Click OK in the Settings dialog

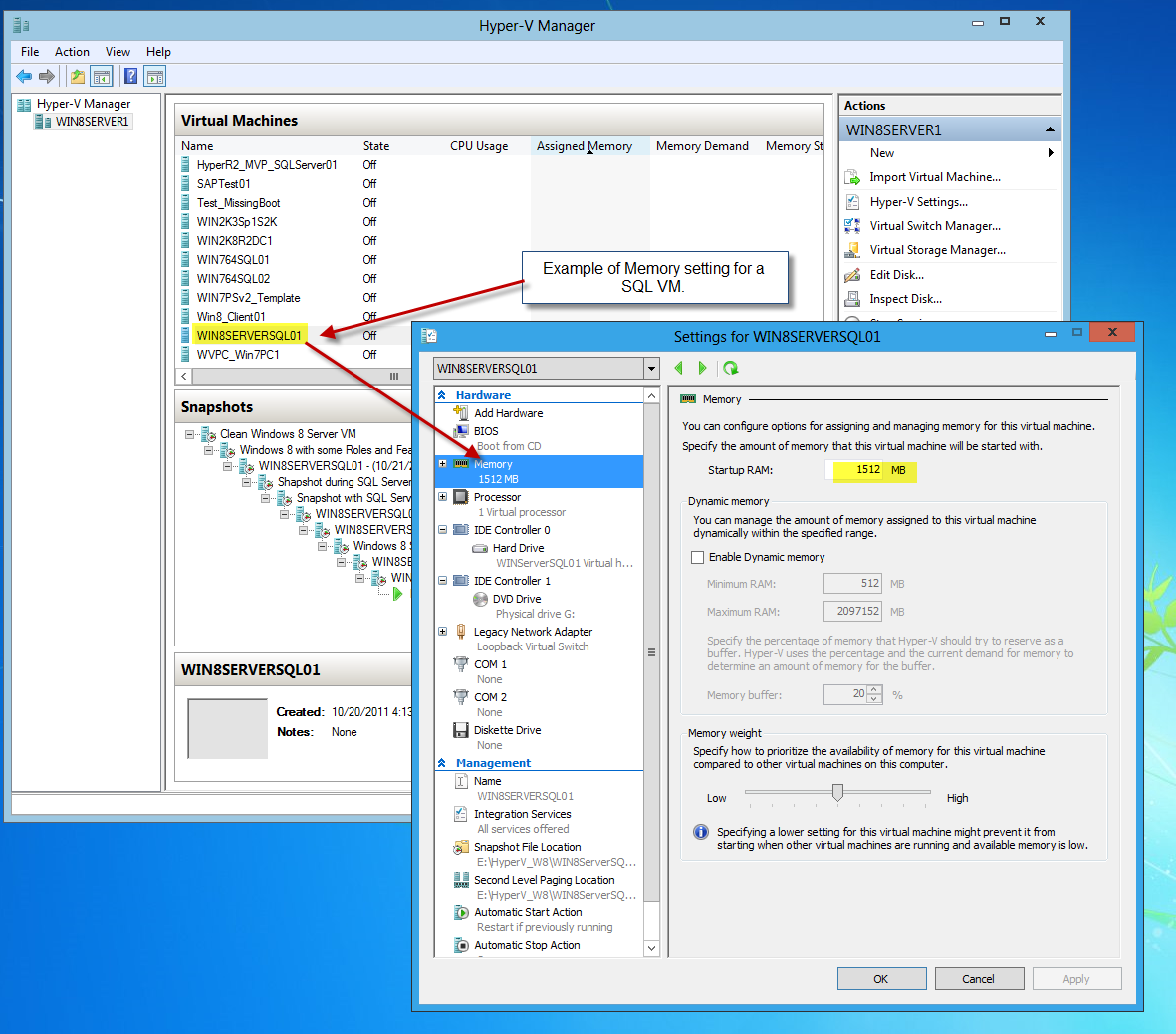(881, 979)
